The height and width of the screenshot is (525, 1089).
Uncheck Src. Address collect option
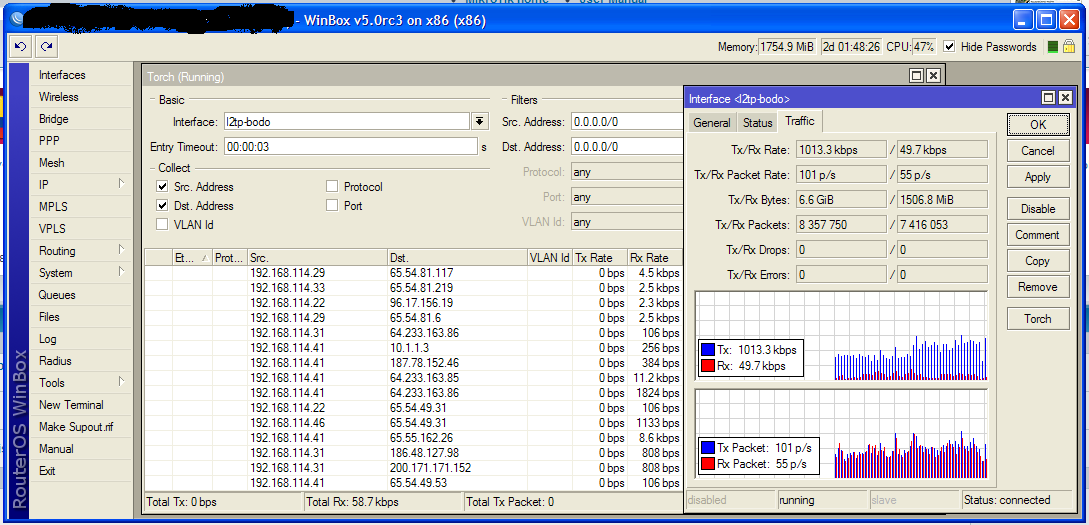click(162, 187)
